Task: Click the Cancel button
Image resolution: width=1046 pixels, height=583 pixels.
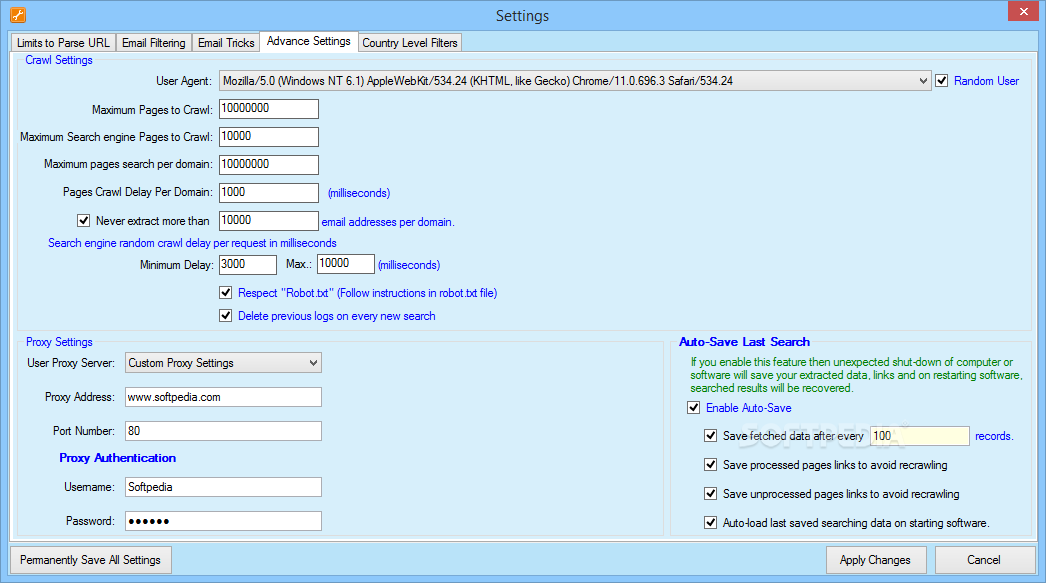Action: point(985,560)
